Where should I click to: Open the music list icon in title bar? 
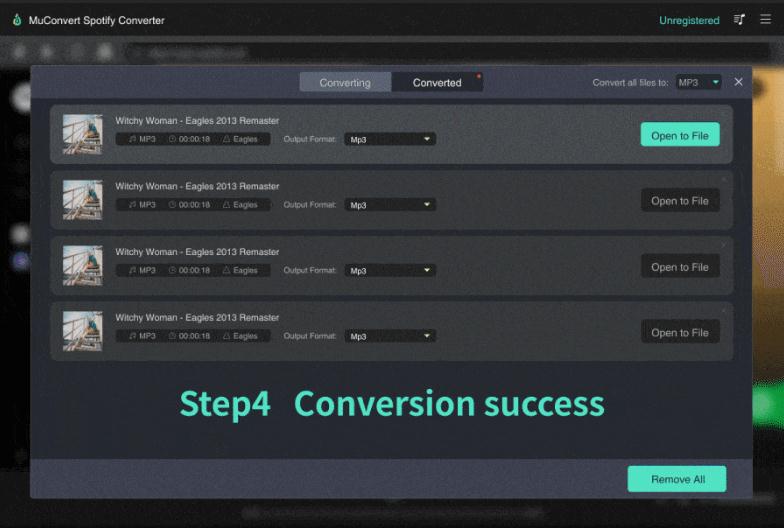click(x=739, y=20)
